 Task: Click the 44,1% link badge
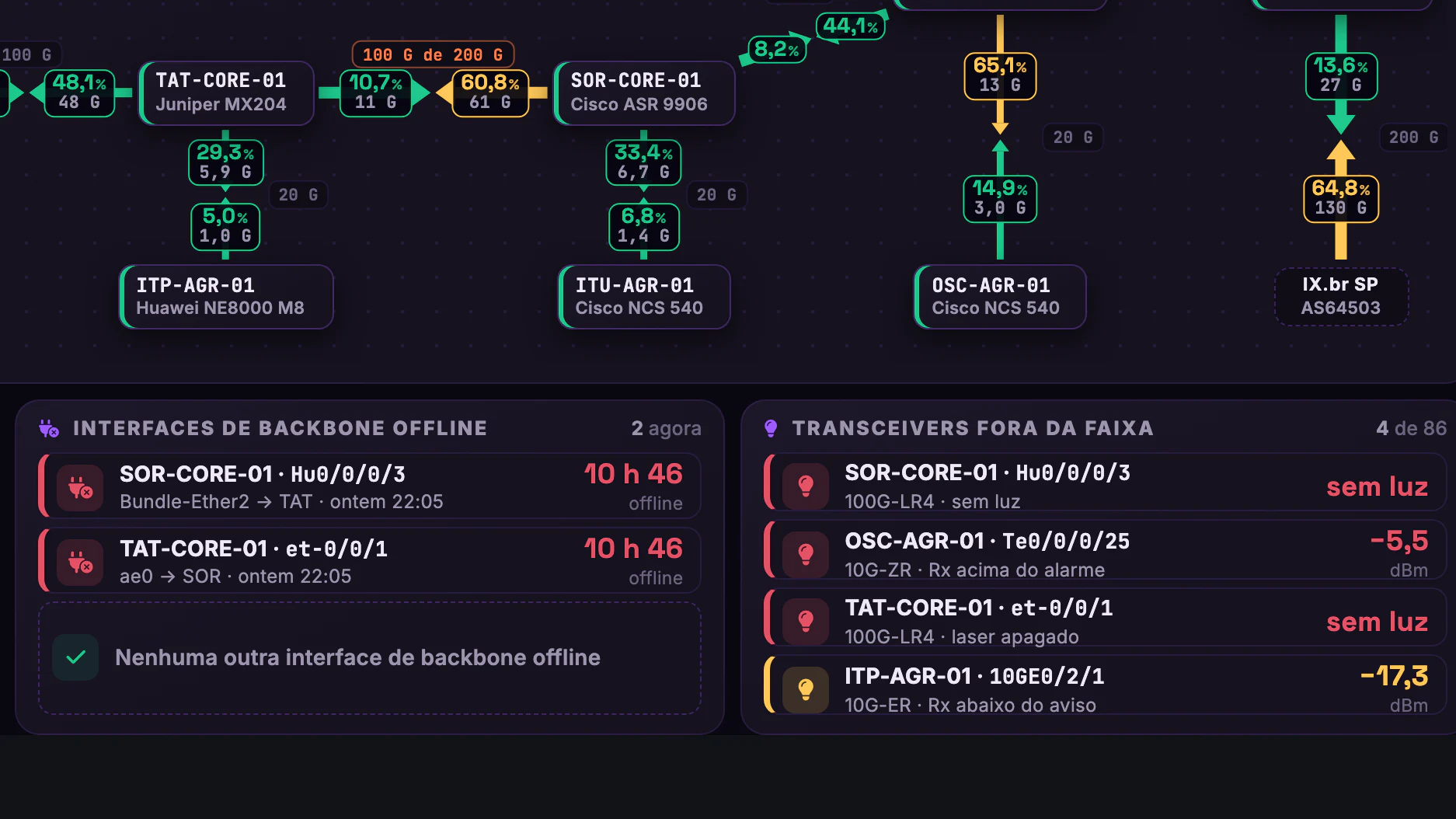[851, 26]
